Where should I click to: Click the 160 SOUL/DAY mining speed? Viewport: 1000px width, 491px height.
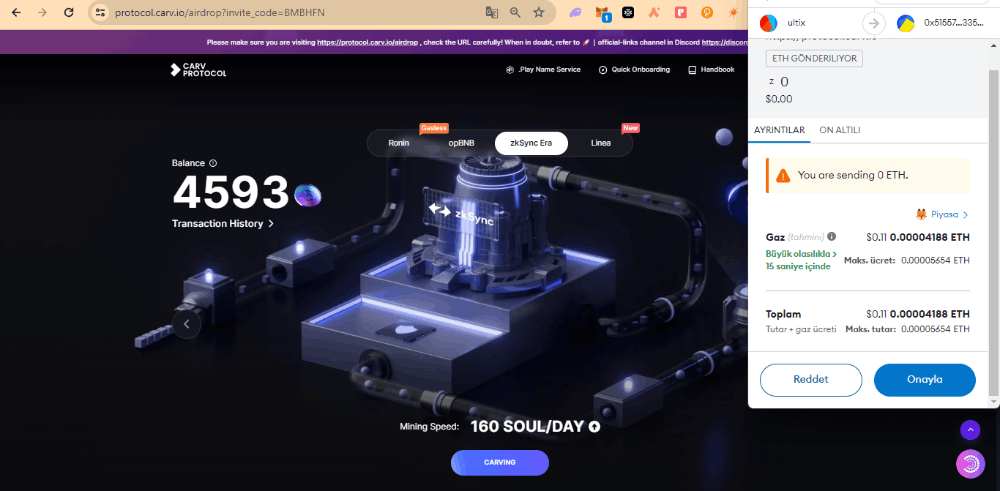pos(527,427)
